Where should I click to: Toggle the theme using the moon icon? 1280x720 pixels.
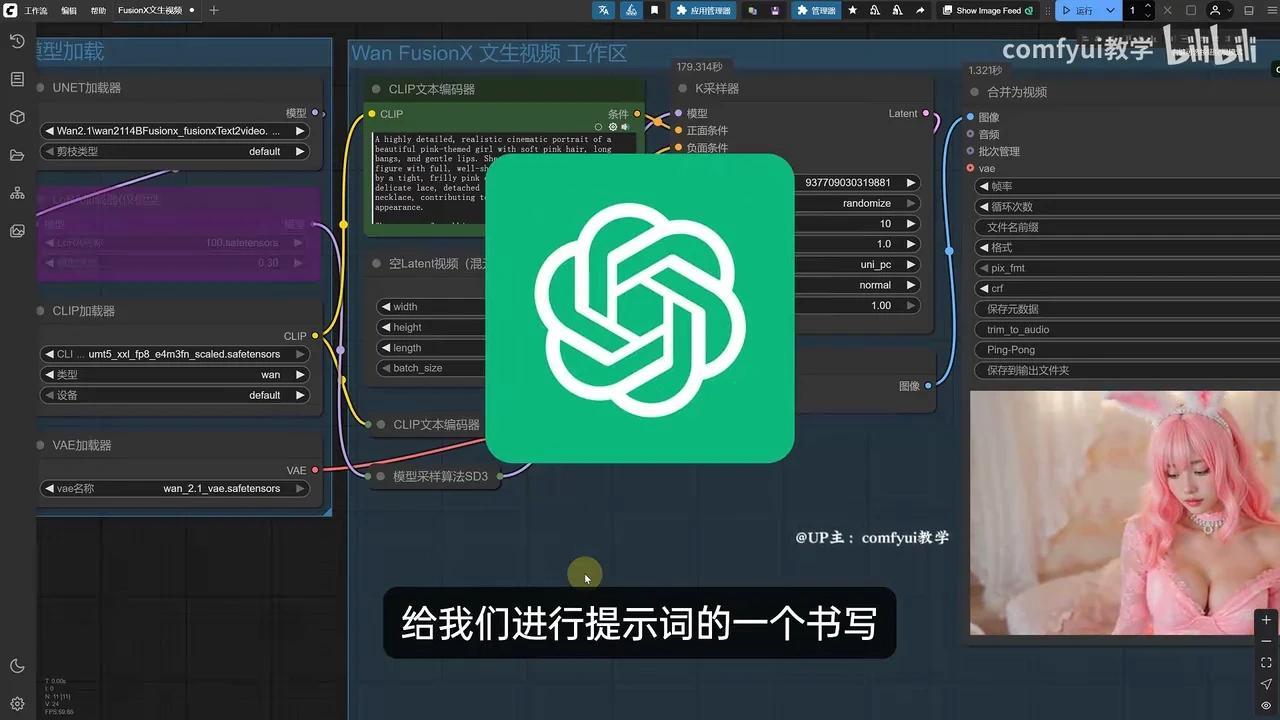click(x=16, y=664)
